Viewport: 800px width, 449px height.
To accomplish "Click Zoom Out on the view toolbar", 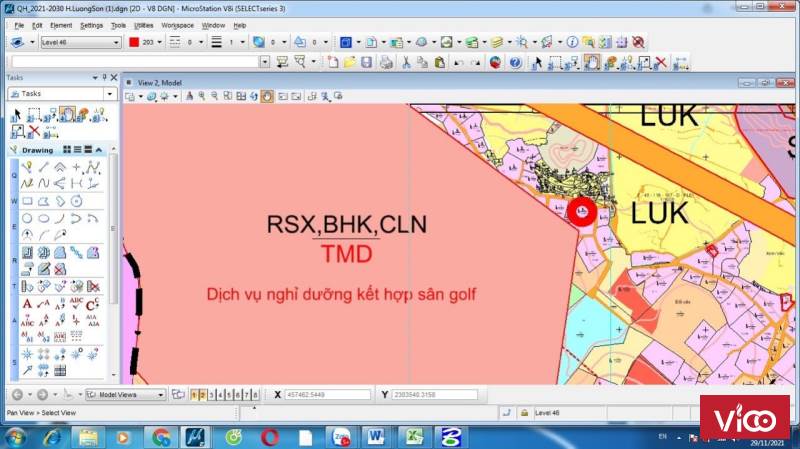I will point(215,96).
